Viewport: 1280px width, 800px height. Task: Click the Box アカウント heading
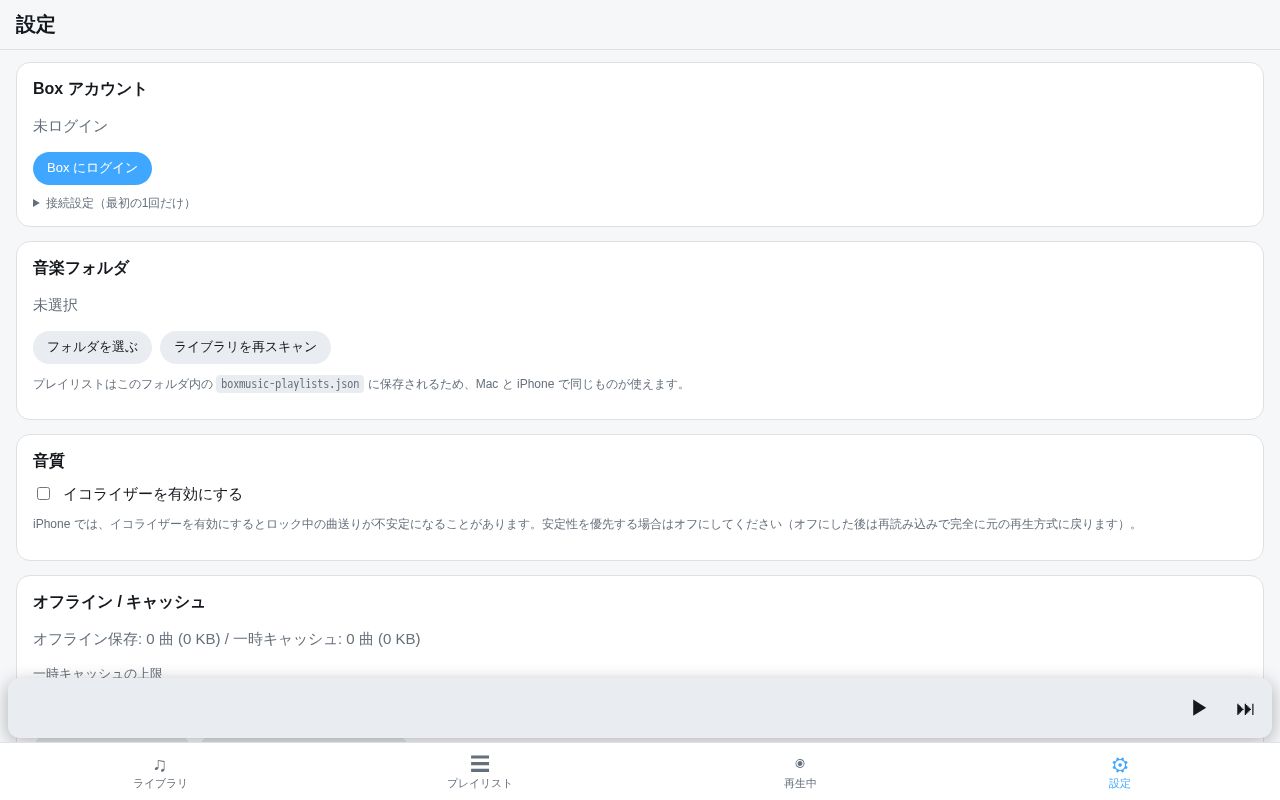tap(90, 89)
